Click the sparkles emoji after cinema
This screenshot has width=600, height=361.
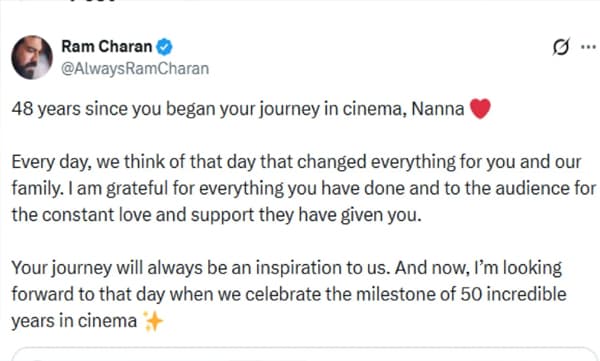[153, 321]
